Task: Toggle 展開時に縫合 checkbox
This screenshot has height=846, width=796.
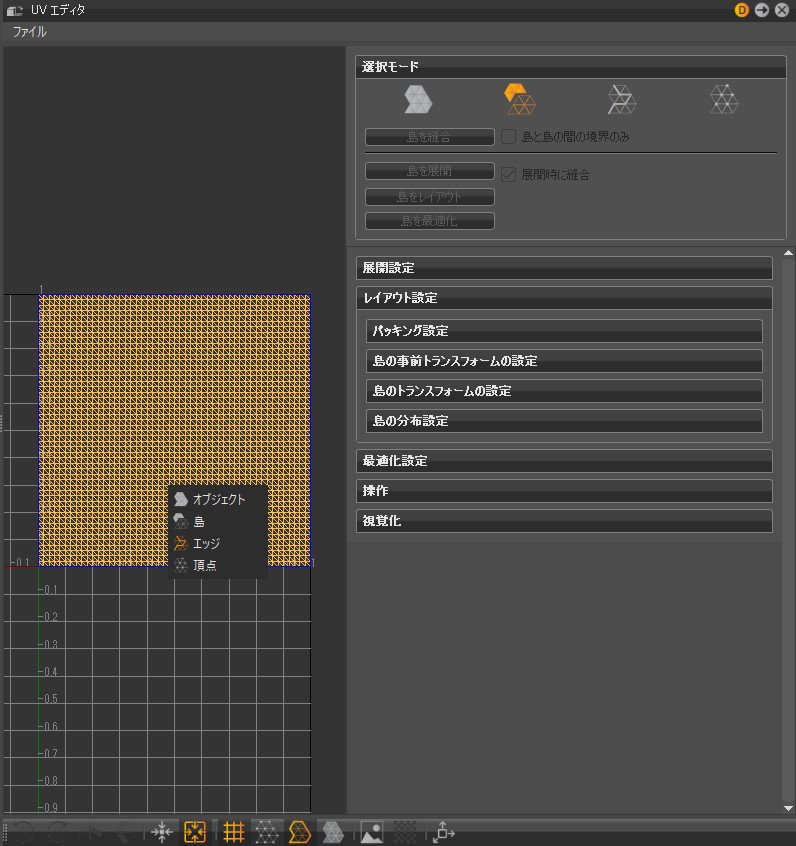Action: click(x=508, y=174)
